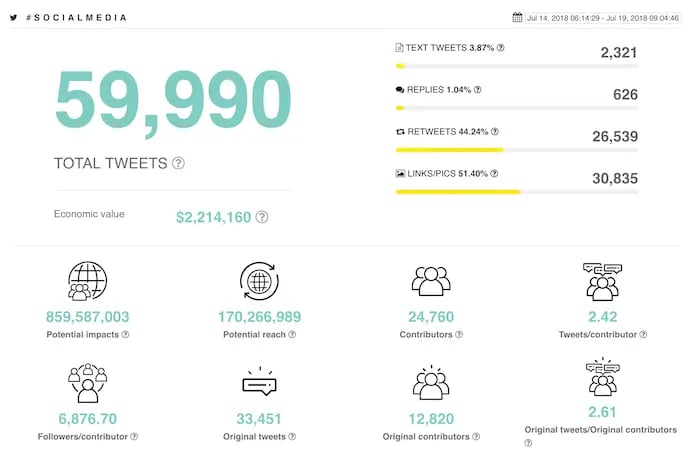
Task: Click the $2,214,160 economic value
Action: [213, 216]
